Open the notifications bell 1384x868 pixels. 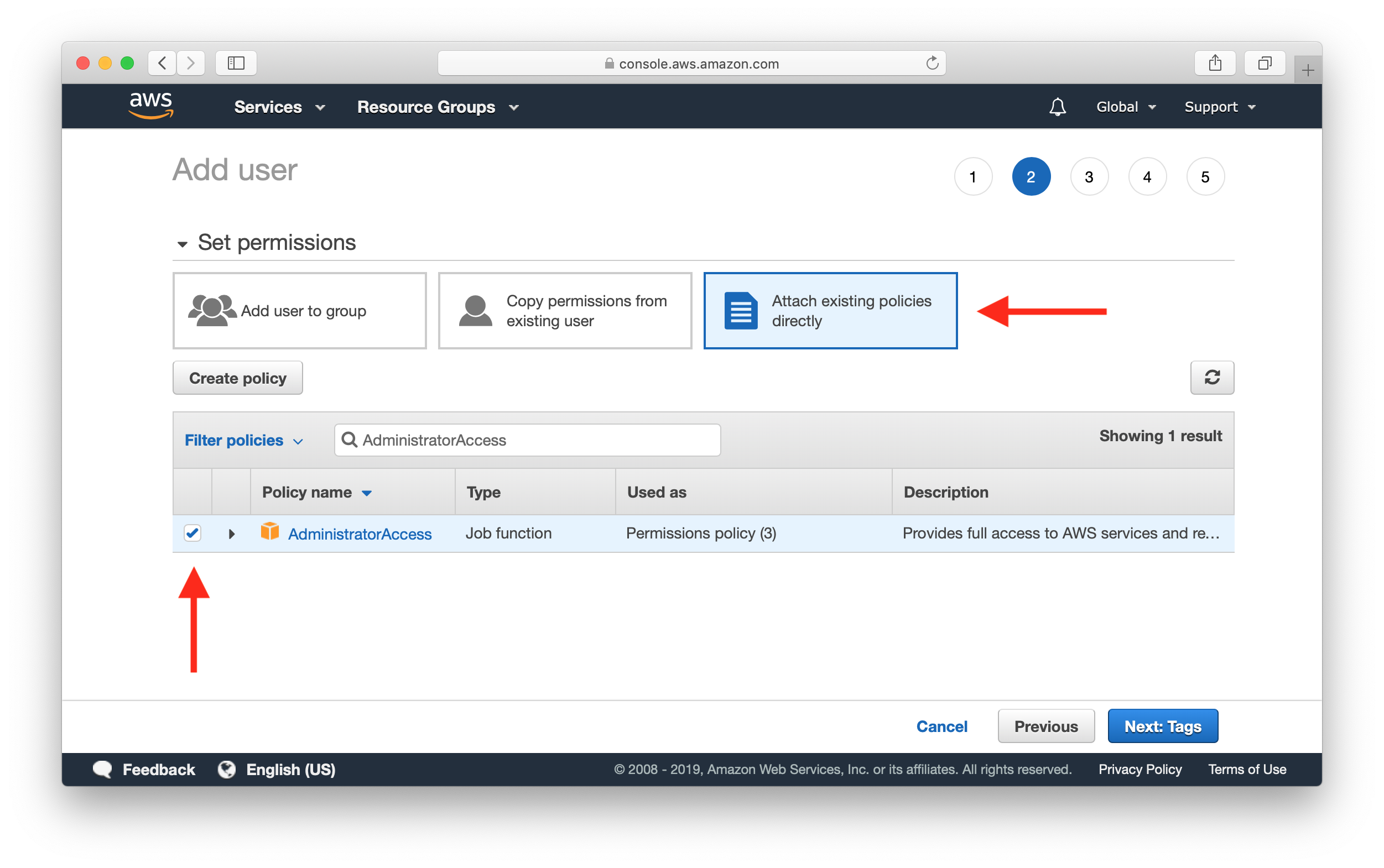pyautogui.click(x=1057, y=107)
